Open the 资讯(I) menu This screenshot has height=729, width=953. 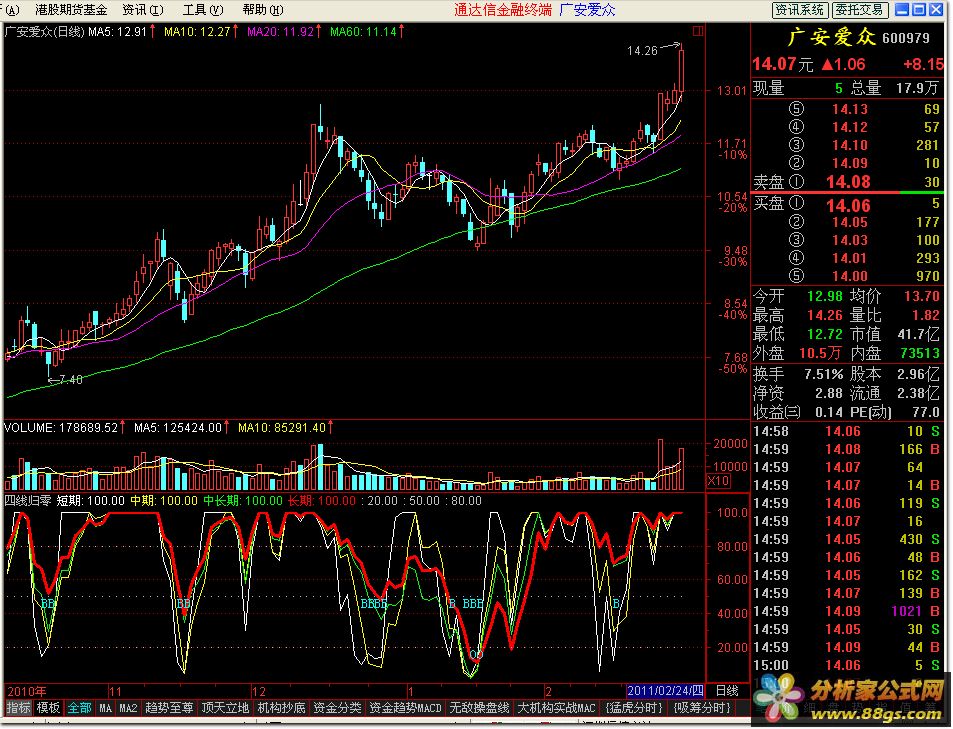(143, 10)
